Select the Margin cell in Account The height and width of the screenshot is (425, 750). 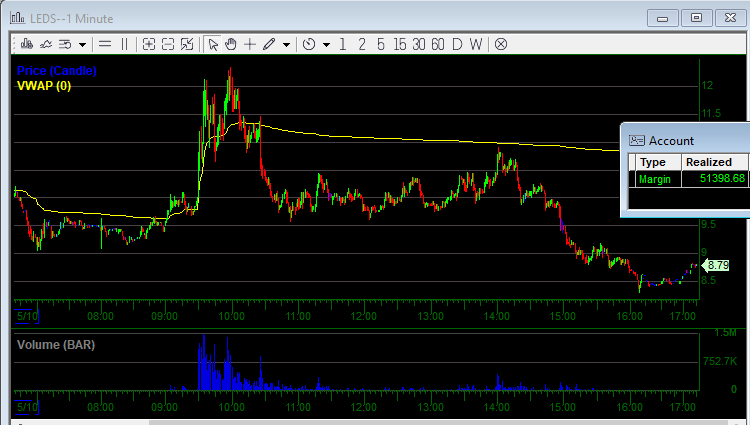click(x=658, y=179)
